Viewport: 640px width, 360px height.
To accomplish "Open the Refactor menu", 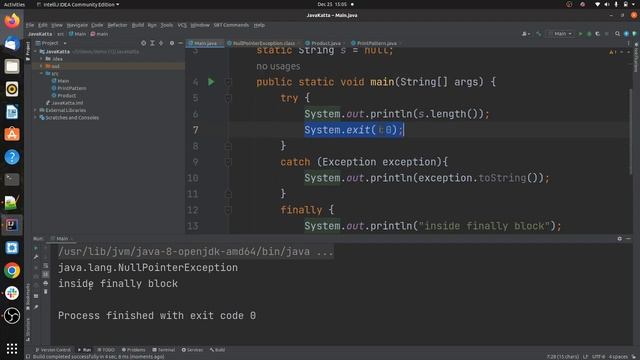I will [117, 25].
